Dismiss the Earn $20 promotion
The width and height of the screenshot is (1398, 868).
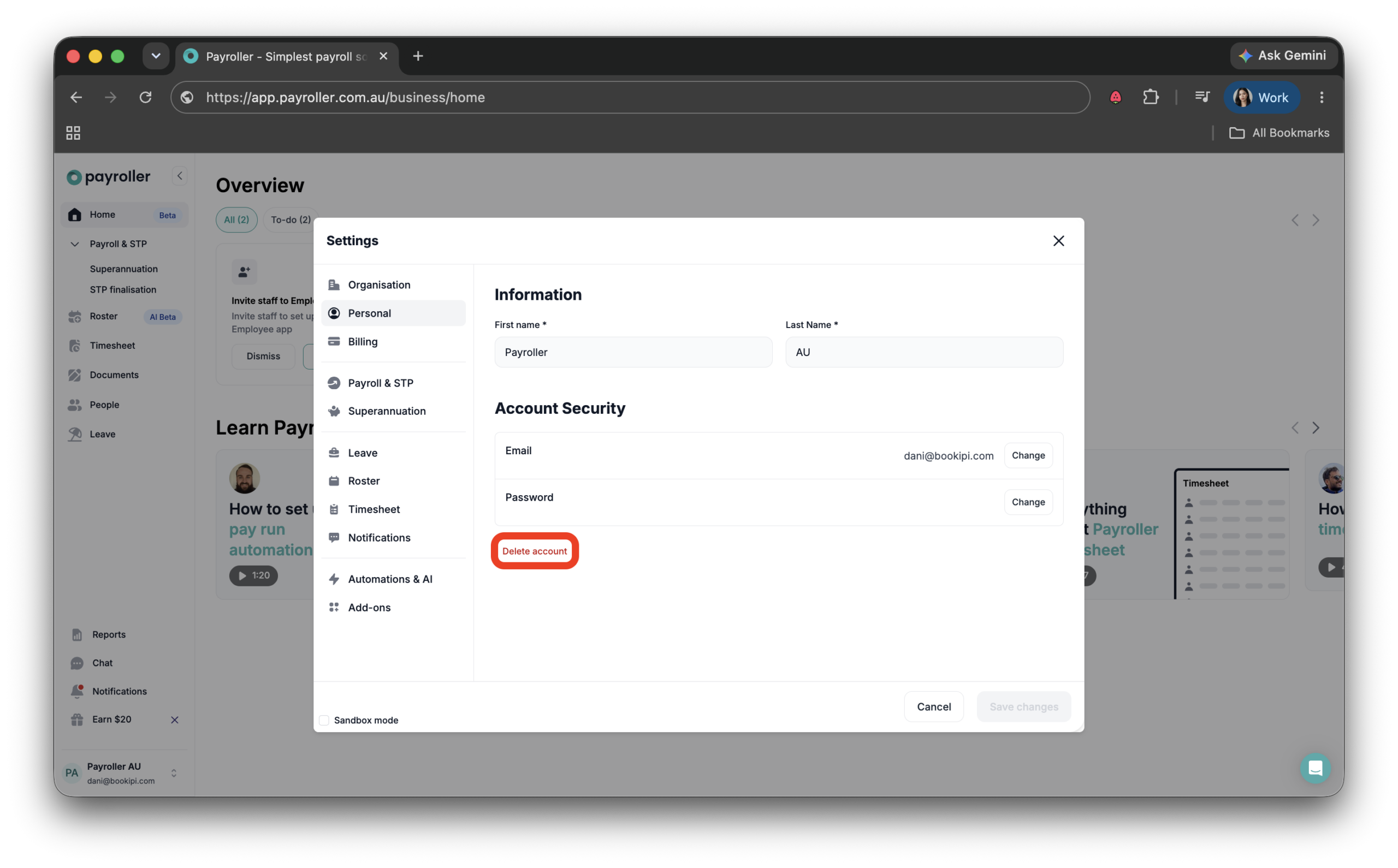[x=175, y=720]
